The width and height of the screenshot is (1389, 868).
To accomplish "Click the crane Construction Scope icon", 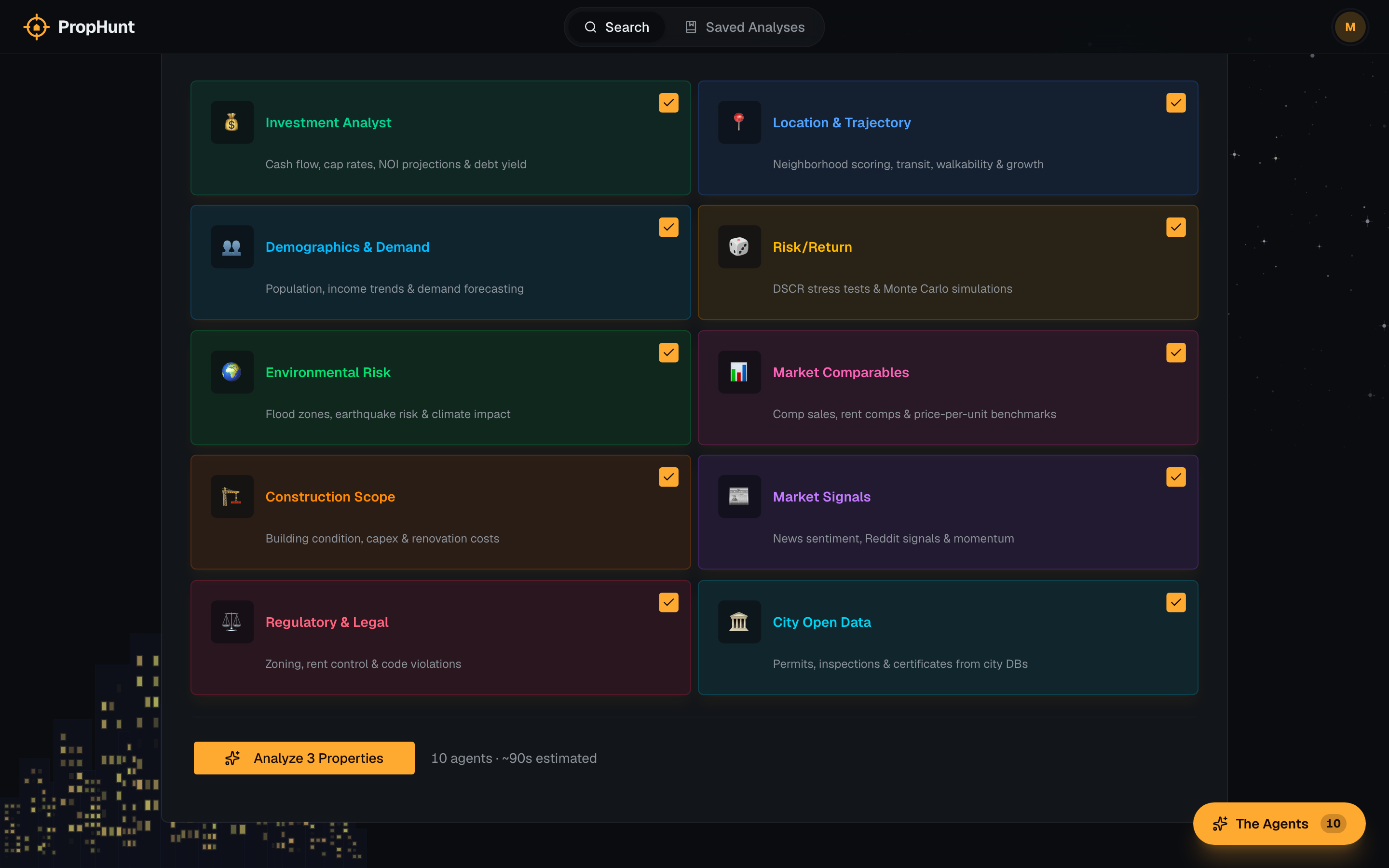I will (232, 497).
